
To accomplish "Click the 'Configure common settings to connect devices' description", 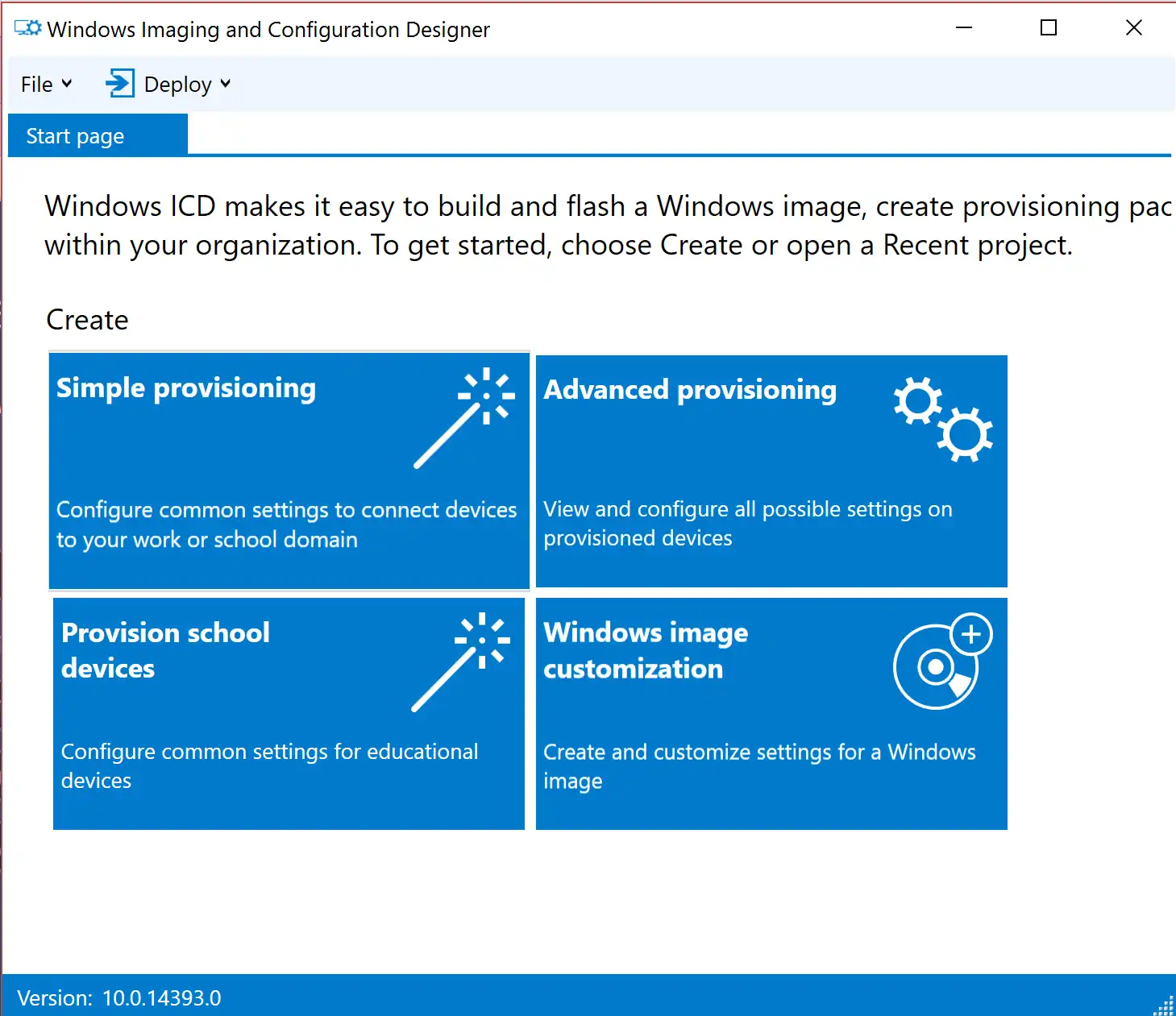I will pos(286,525).
